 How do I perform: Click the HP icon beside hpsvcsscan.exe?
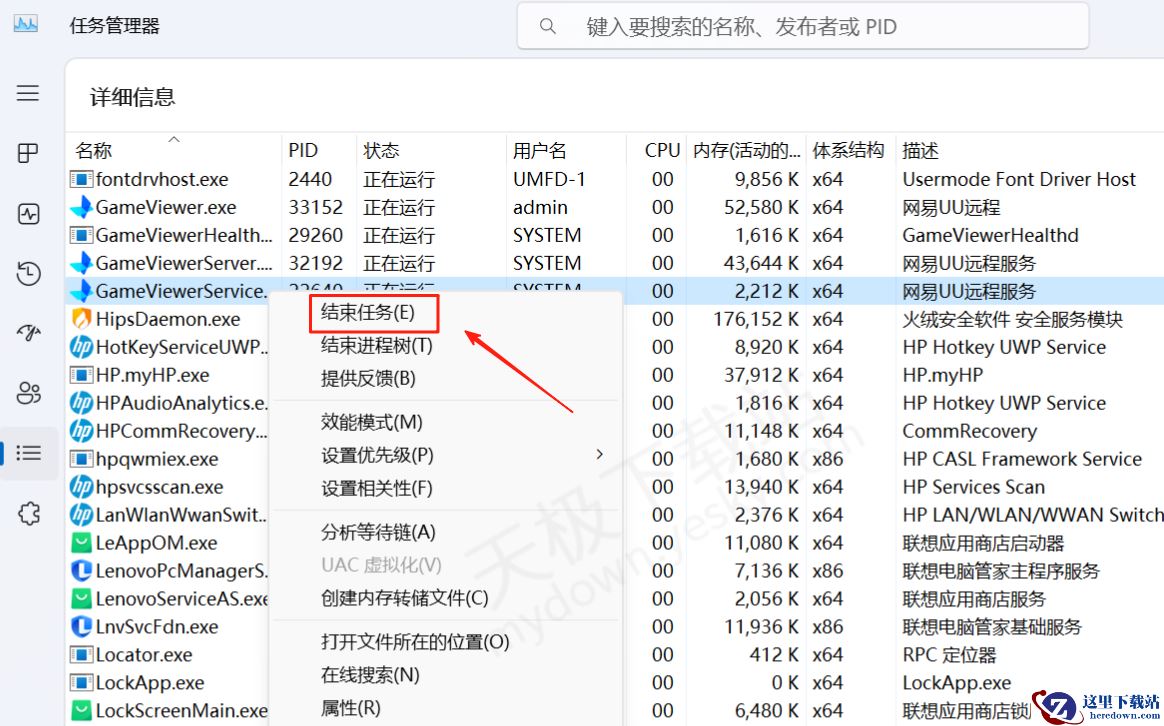click(81, 487)
